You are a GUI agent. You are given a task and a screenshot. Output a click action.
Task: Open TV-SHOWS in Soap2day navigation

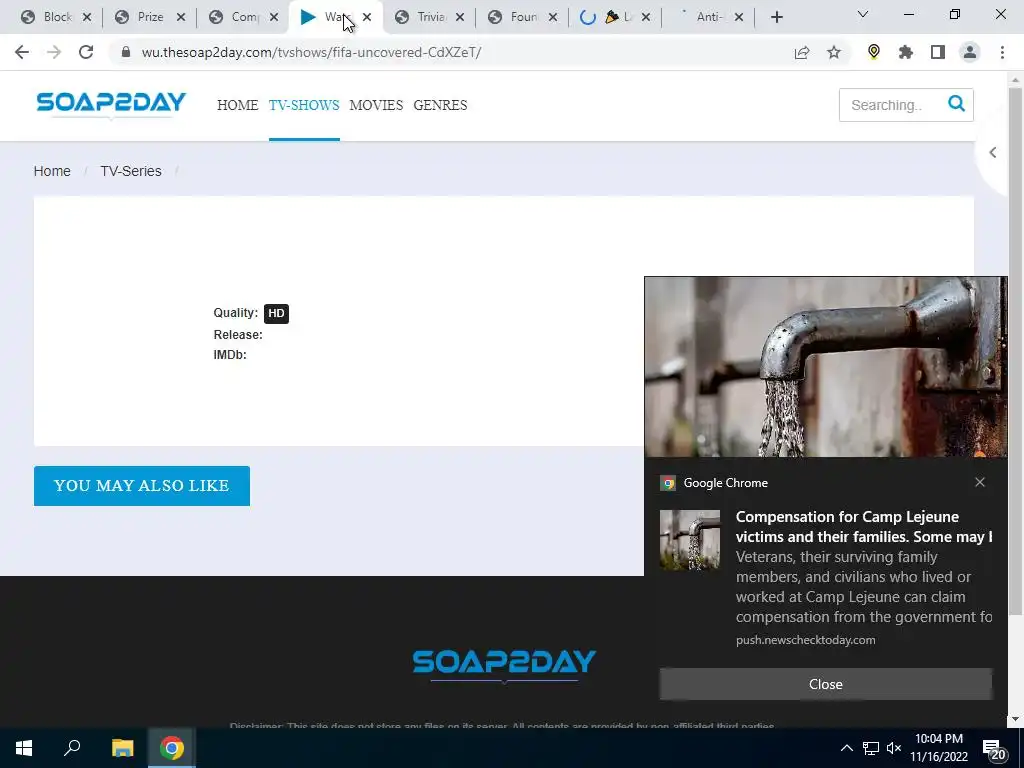[304, 105]
